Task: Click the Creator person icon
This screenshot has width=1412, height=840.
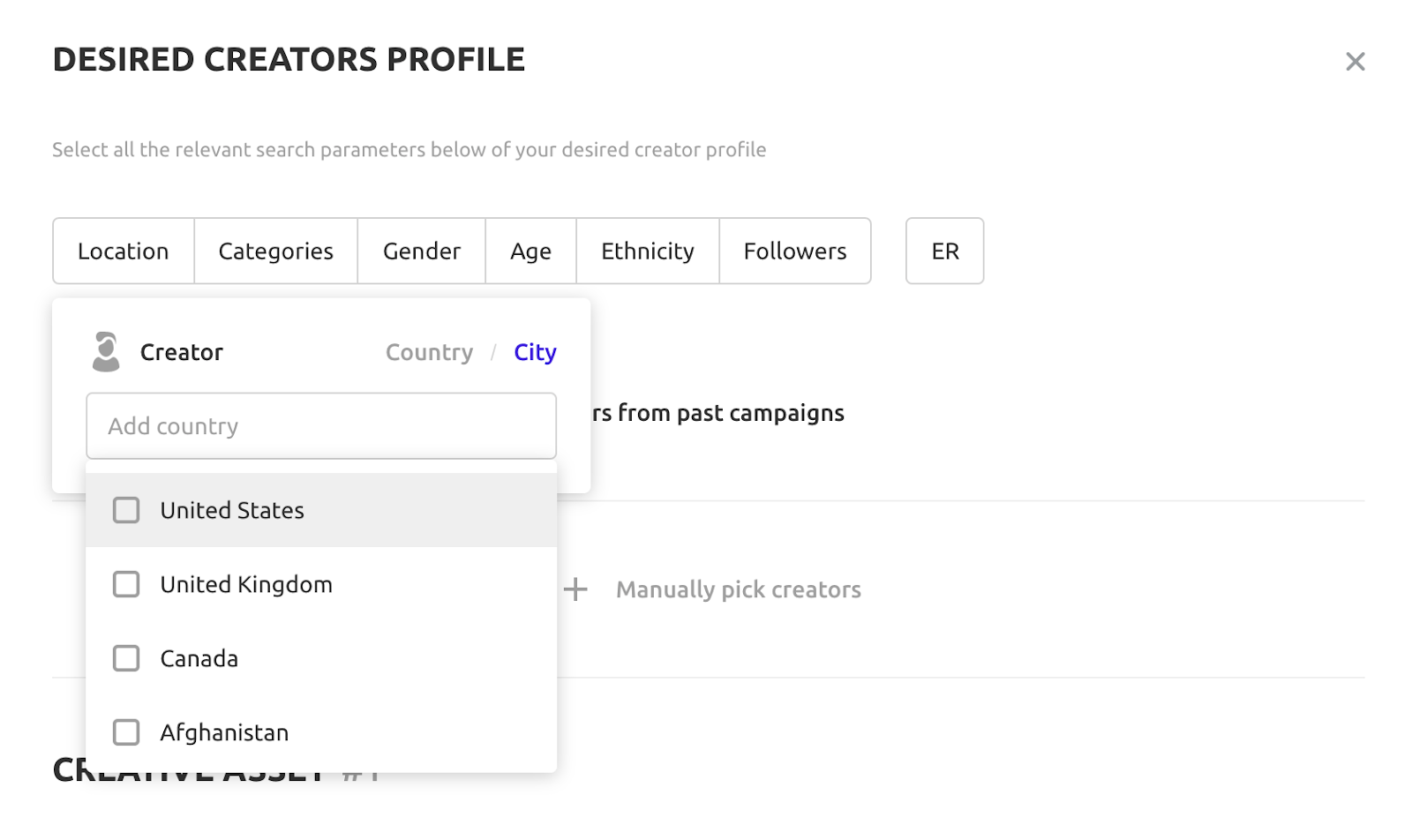Action: click(x=106, y=351)
